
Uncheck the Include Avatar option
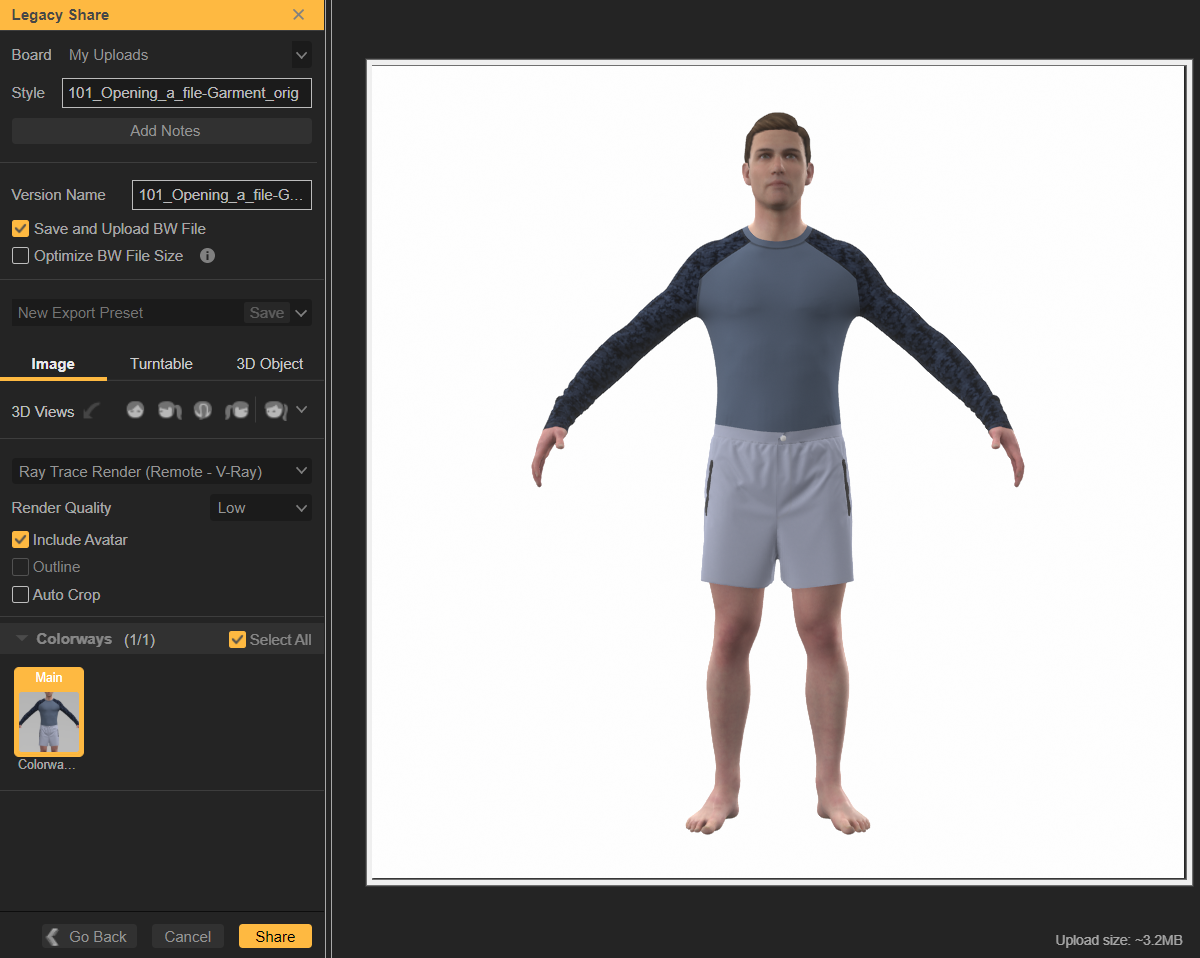20,540
